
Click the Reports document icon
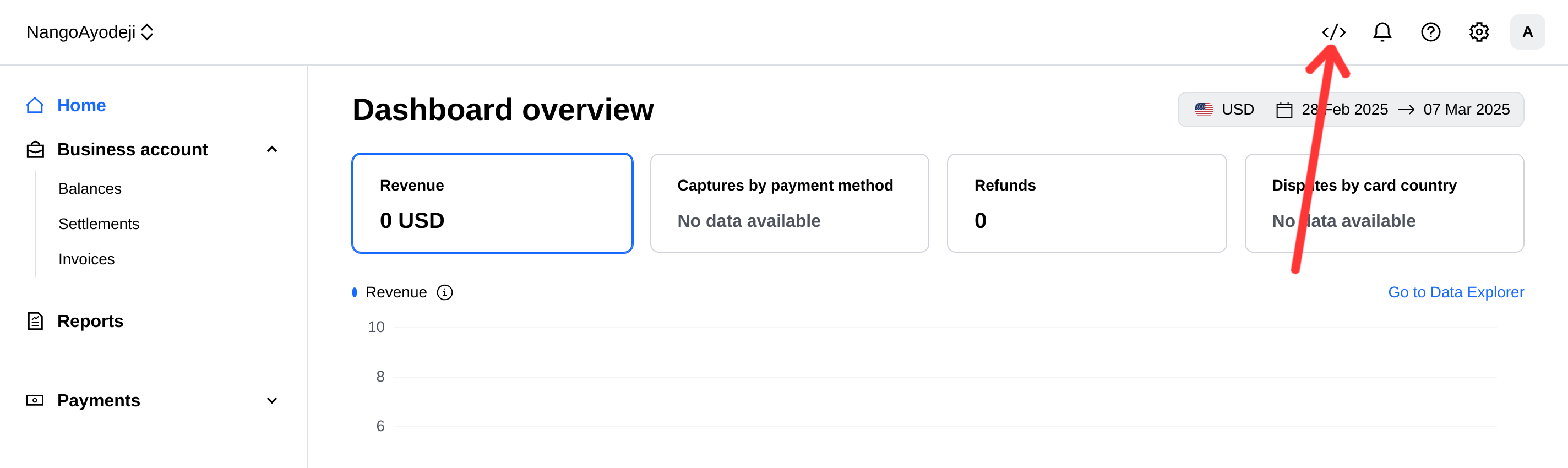pos(35,321)
